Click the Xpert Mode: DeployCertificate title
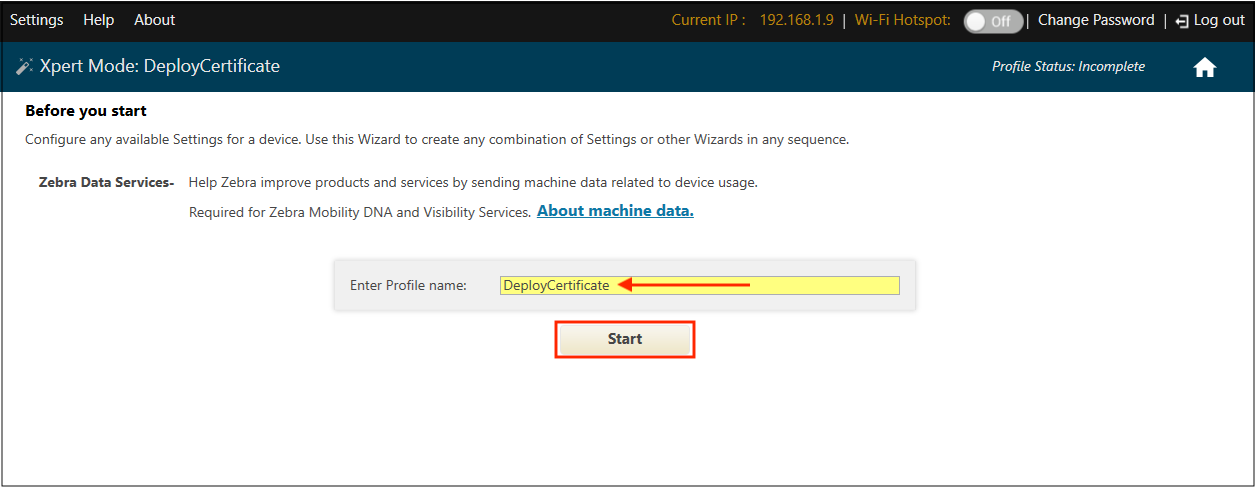 [160, 67]
